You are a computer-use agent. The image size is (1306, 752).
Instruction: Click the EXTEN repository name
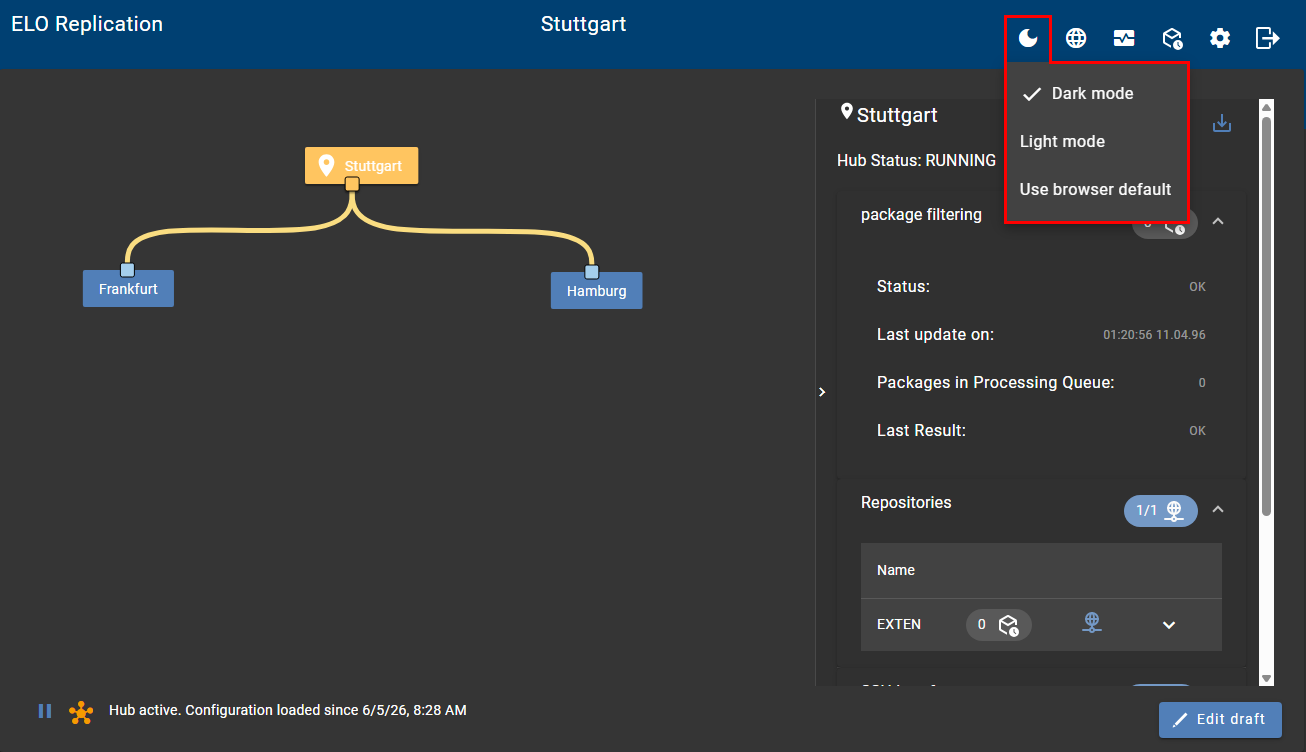click(899, 624)
